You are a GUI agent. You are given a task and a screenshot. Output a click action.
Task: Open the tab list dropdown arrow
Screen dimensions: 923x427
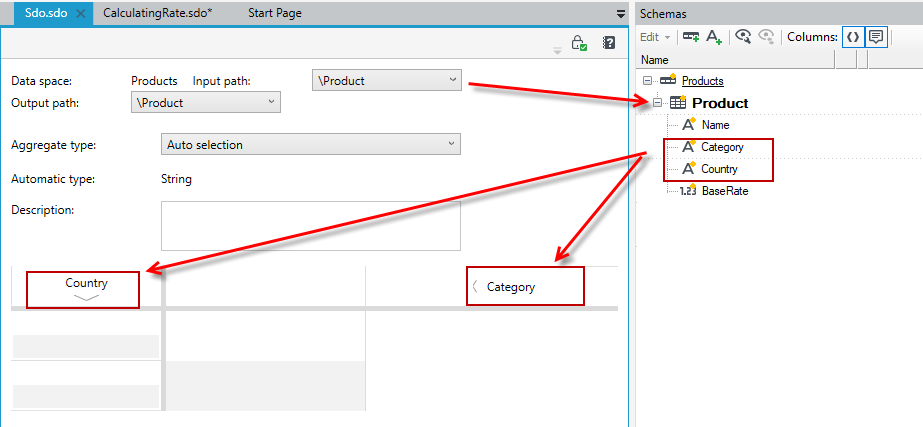[x=620, y=14]
